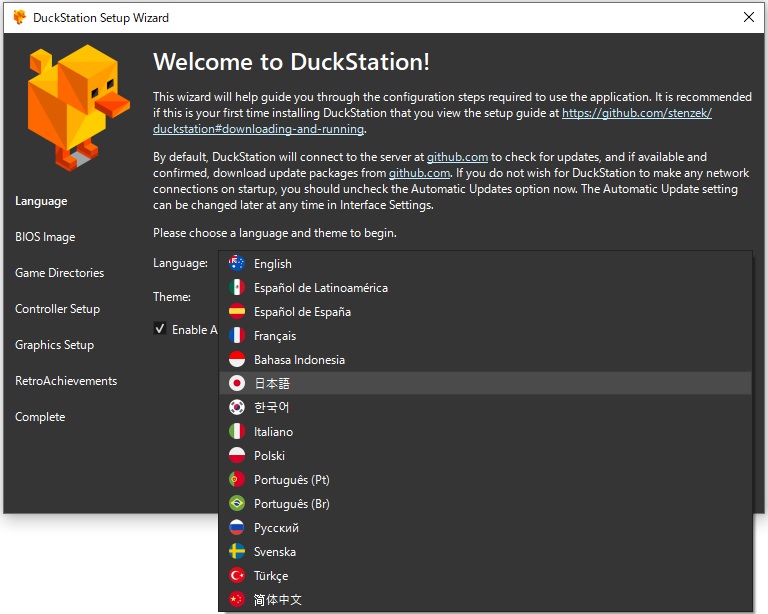Choose 简体中文 from the language list
The image size is (768, 614).
coord(485,599)
